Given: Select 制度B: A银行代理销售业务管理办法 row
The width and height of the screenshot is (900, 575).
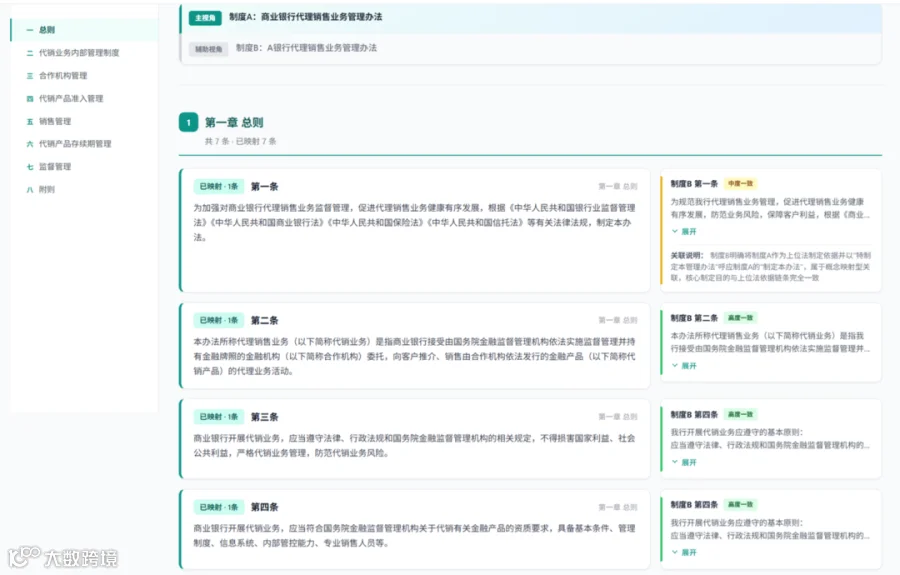Looking at the screenshot, I should [x=530, y=49].
